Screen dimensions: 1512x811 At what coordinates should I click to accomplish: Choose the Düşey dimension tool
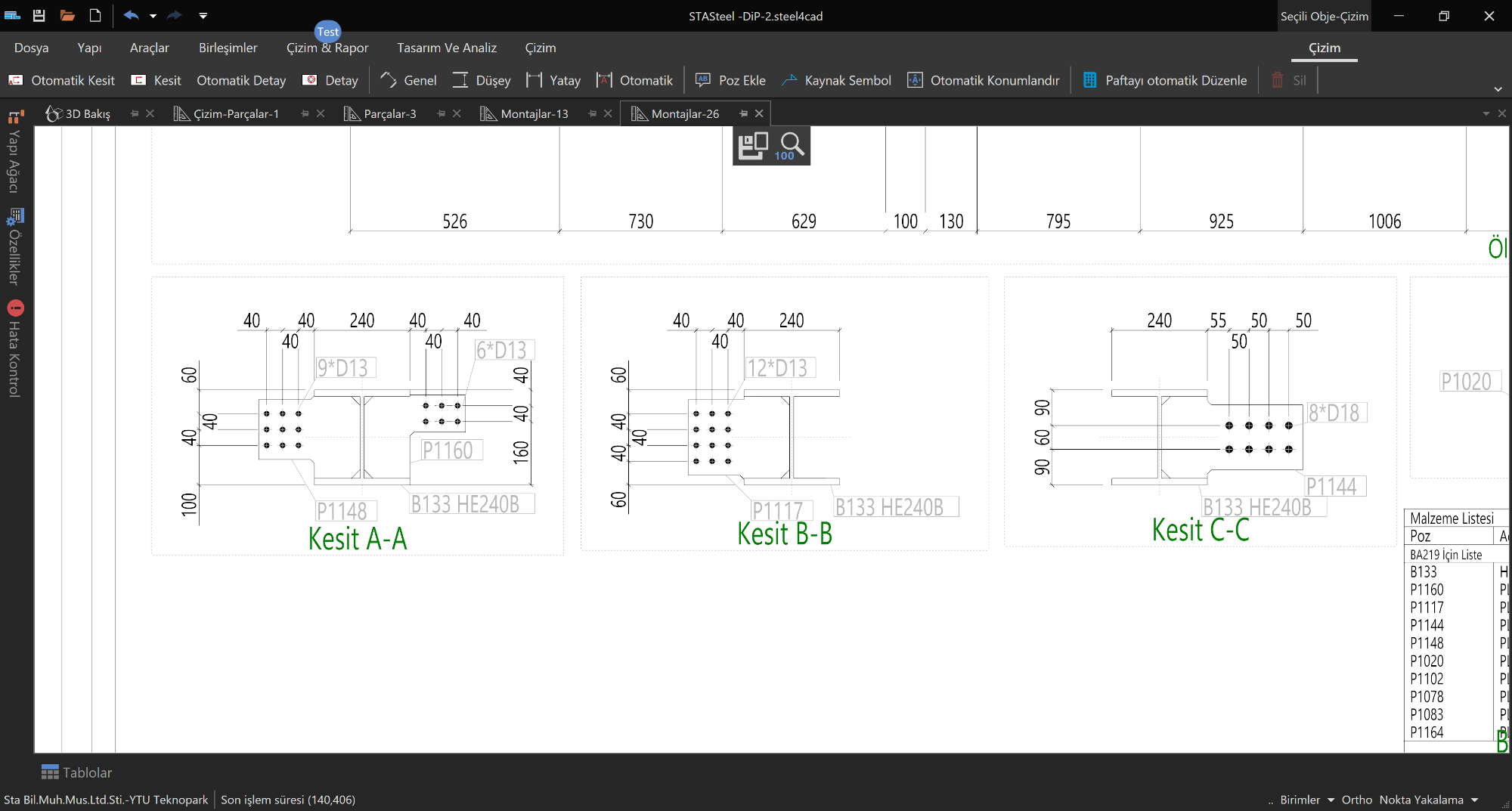click(482, 80)
